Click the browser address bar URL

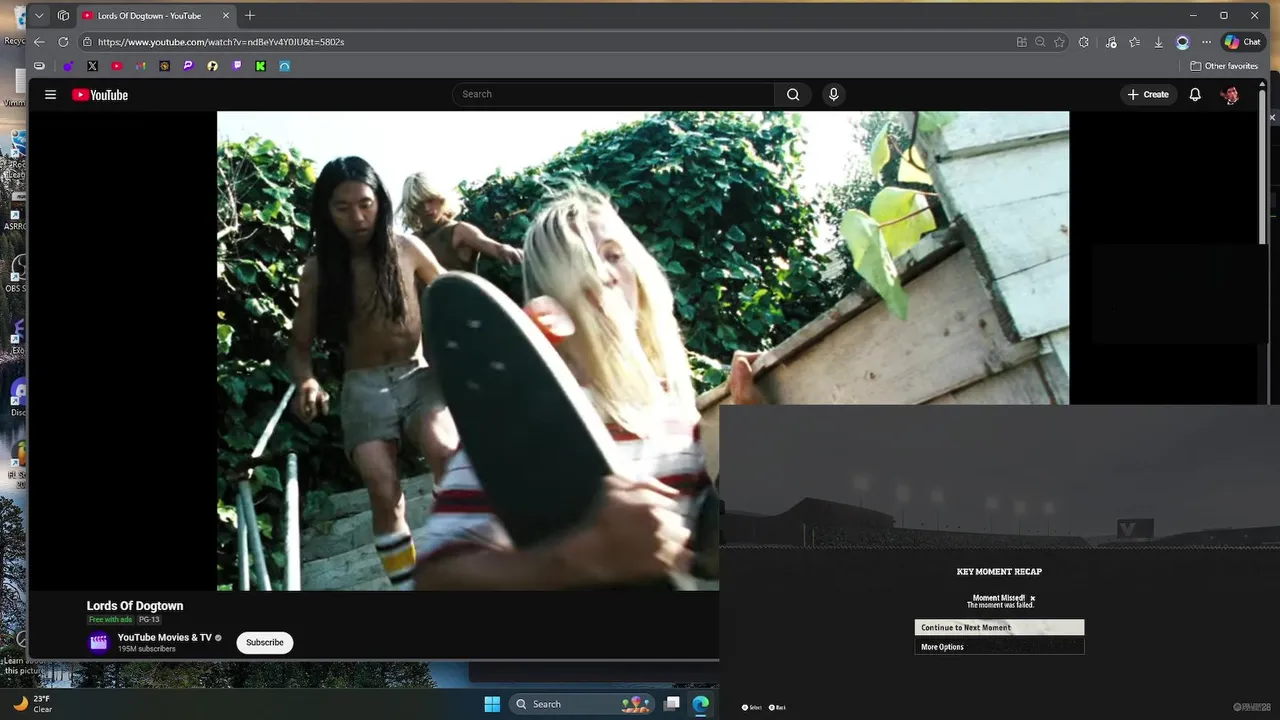221,42
